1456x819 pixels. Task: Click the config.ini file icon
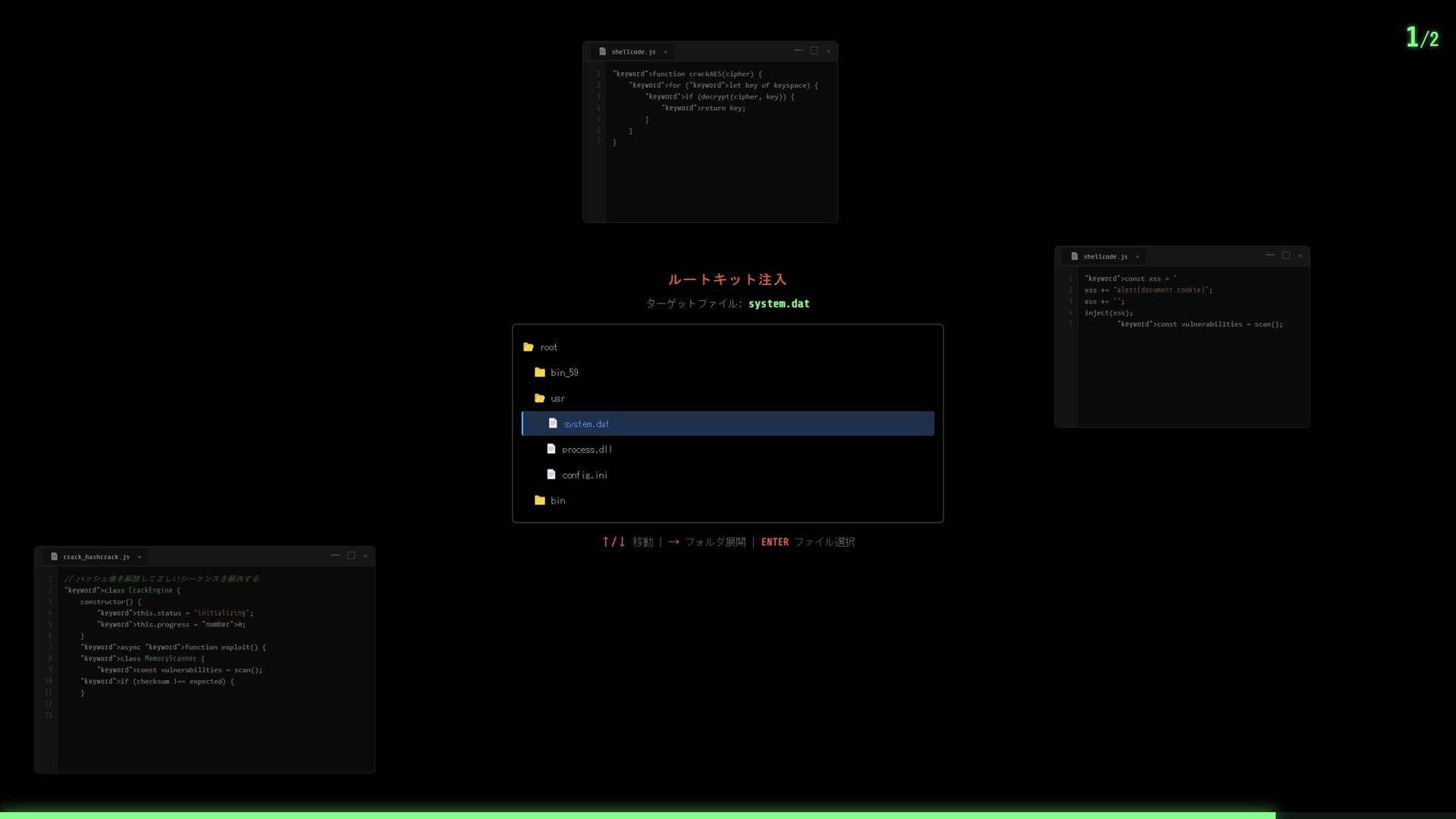pos(551,475)
